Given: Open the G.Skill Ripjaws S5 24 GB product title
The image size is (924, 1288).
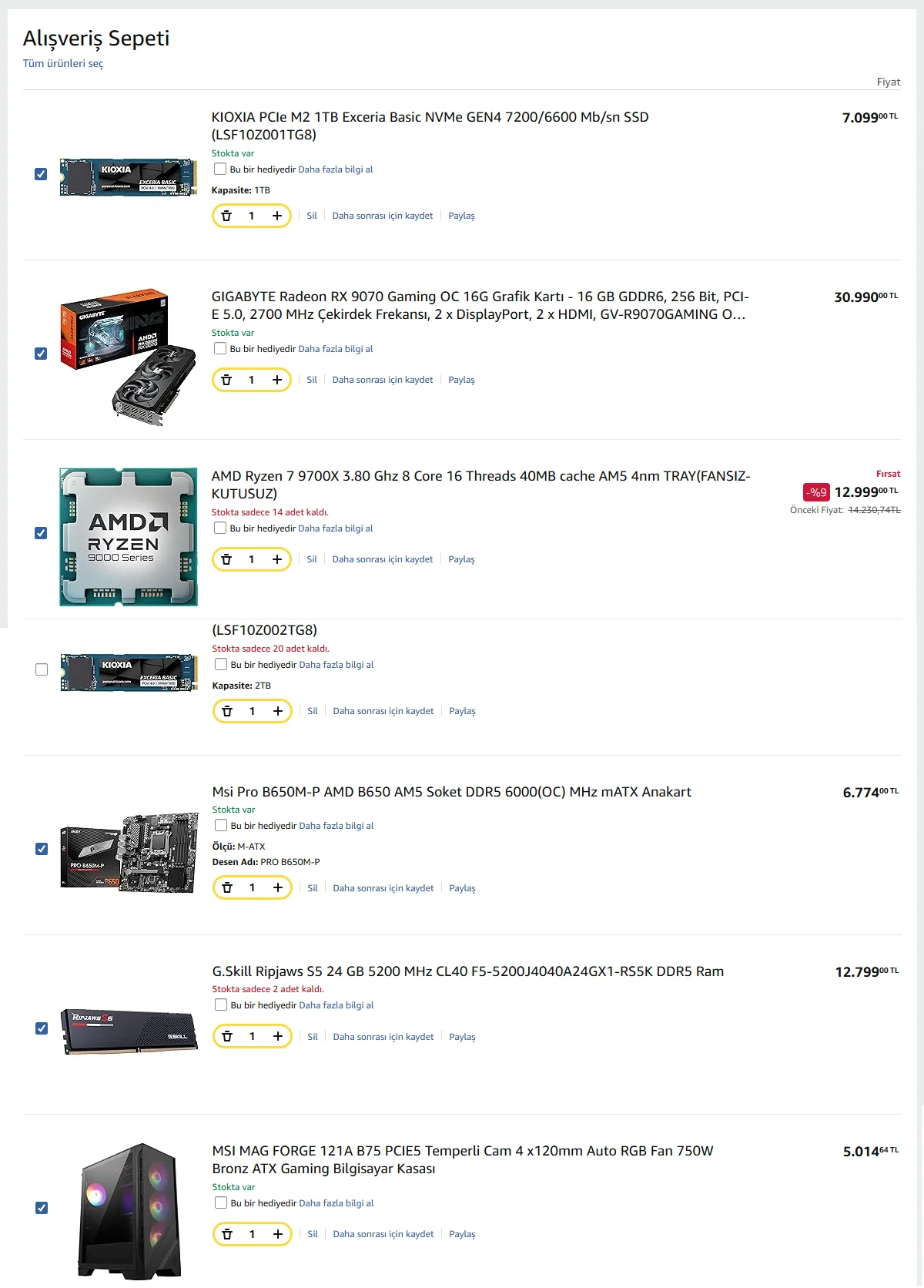Looking at the screenshot, I should pyautogui.click(x=468, y=971).
